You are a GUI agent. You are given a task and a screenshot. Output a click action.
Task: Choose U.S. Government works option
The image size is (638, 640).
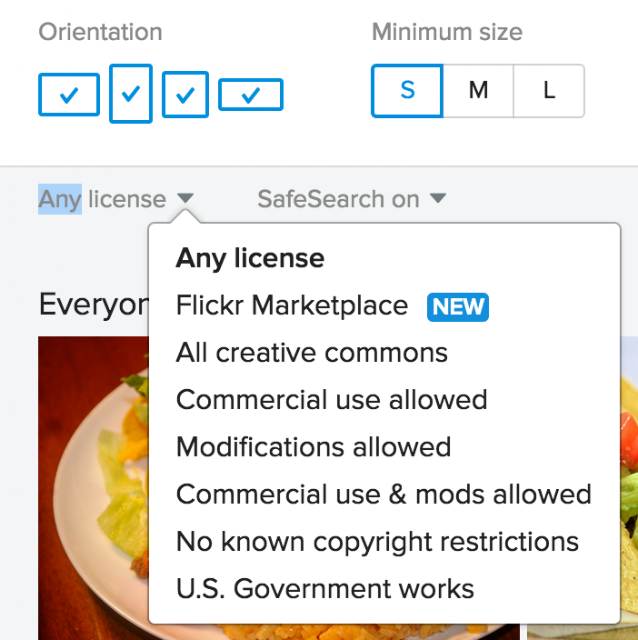click(x=325, y=589)
